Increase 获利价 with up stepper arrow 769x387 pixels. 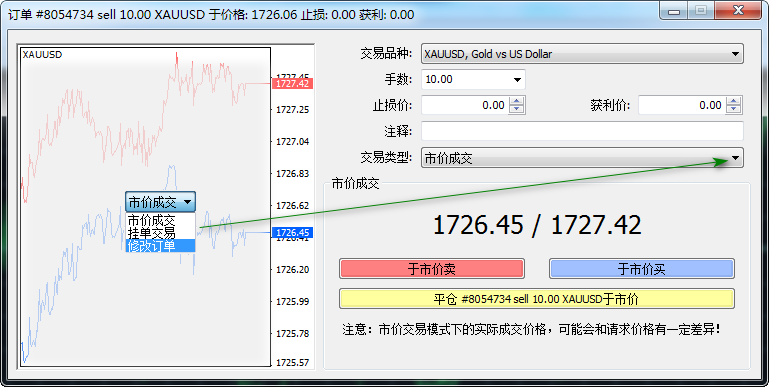734,101
